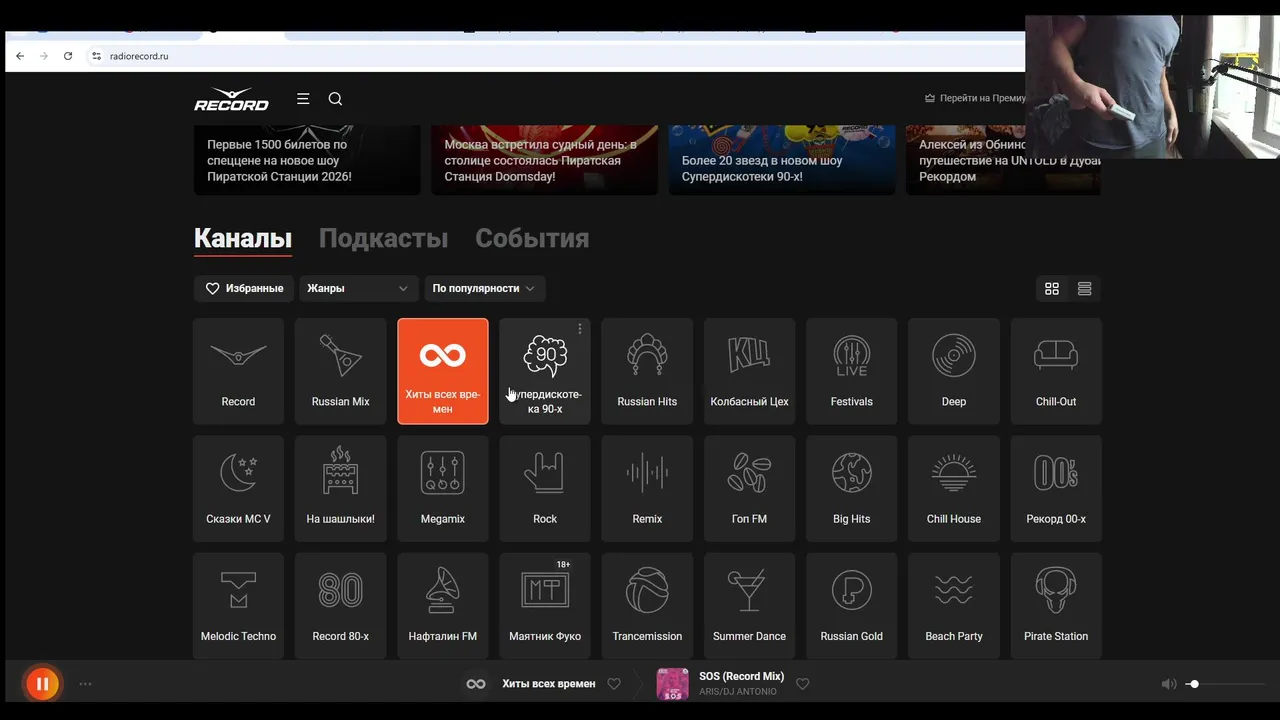Play the Trancemission channel

tap(647, 605)
